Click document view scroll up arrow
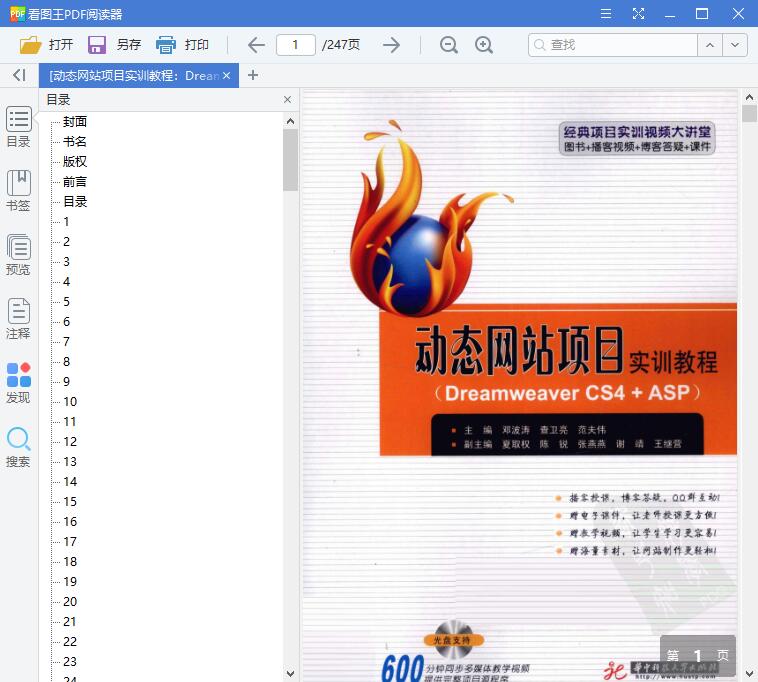 (x=749, y=97)
